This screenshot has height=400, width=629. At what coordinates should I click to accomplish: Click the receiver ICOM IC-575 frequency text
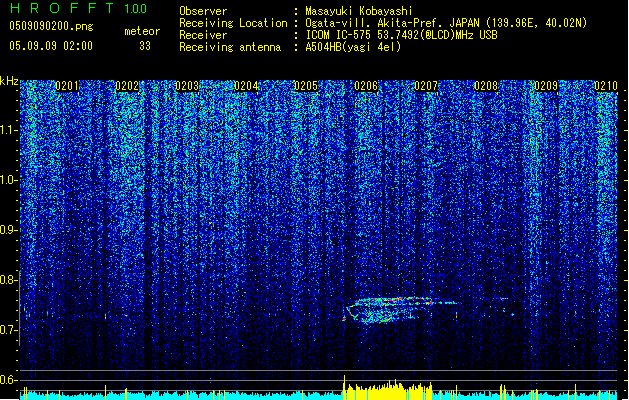pyautogui.click(x=401, y=35)
